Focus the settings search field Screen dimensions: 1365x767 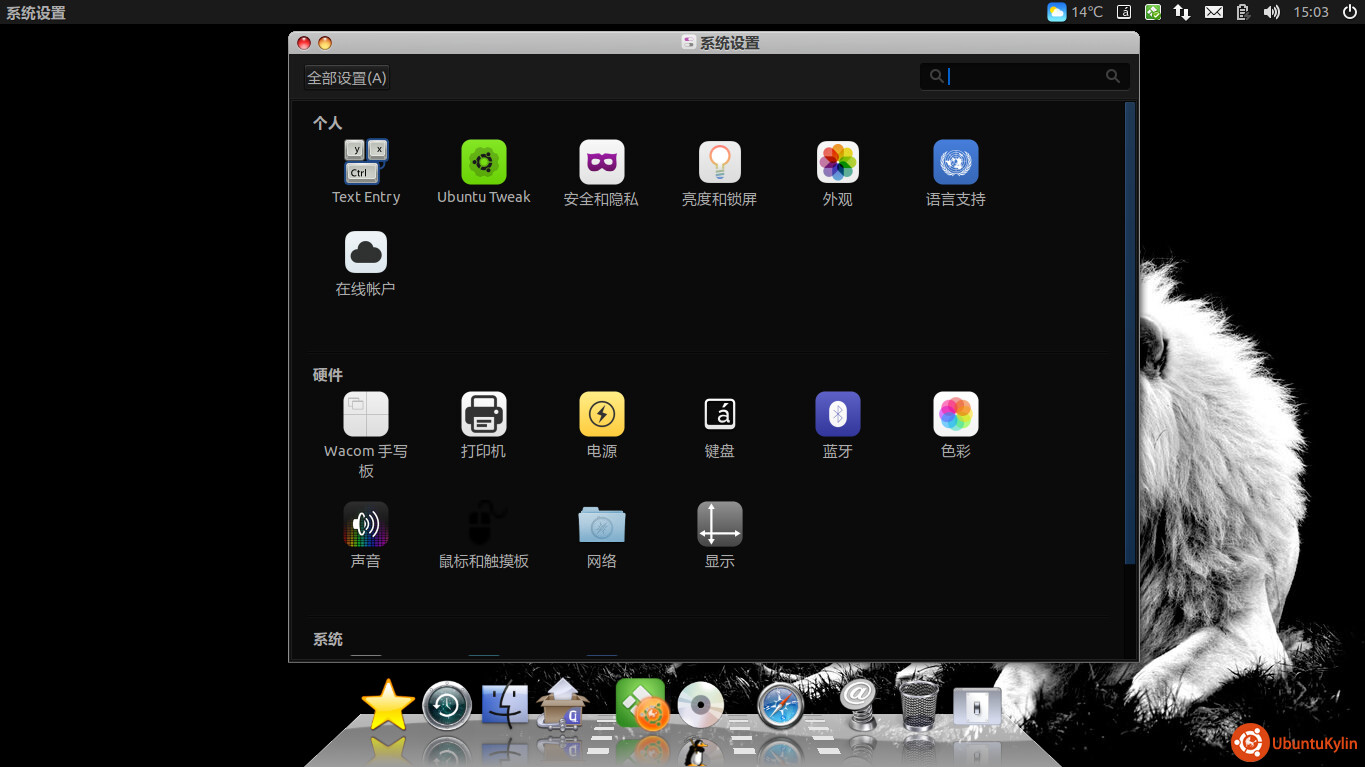(x=1024, y=76)
